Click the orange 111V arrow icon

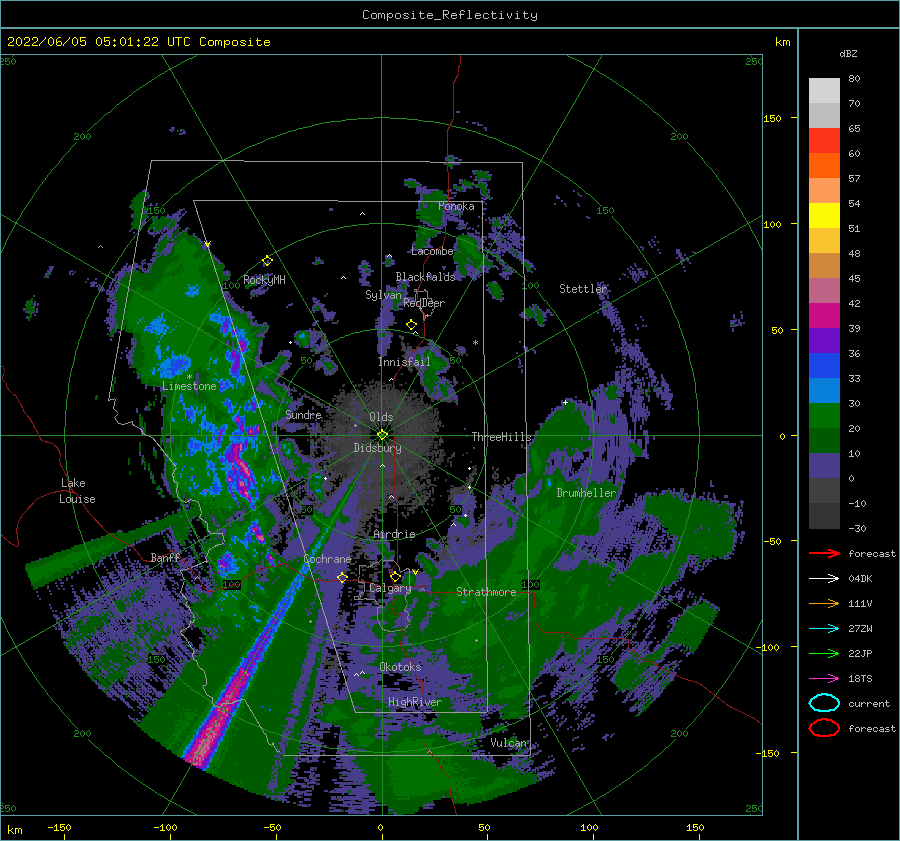coord(824,603)
